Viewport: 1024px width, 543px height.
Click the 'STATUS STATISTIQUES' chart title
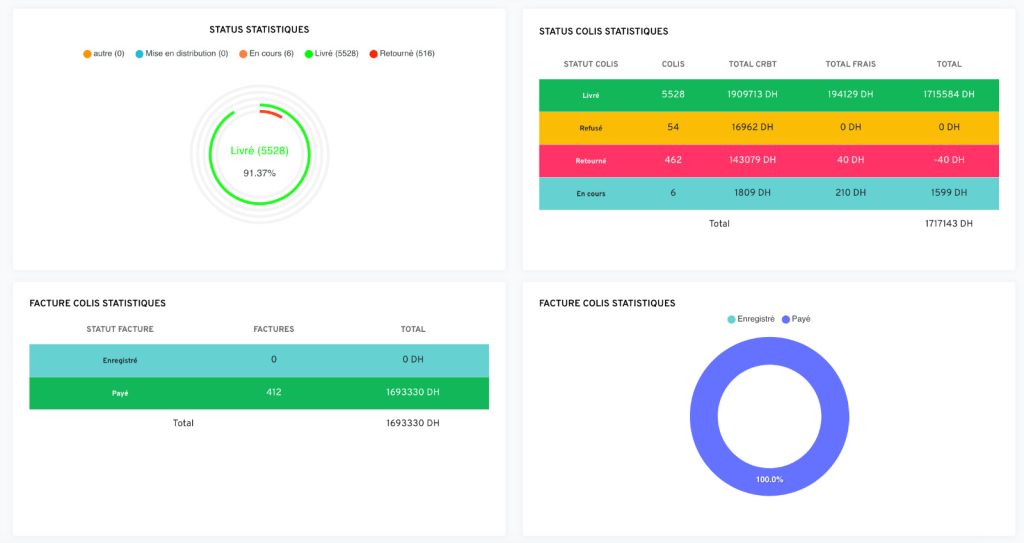tap(259, 29)
